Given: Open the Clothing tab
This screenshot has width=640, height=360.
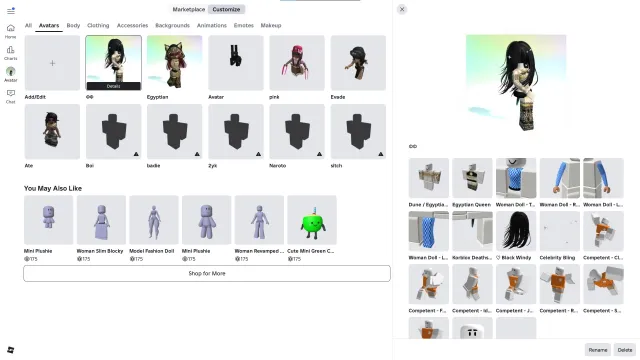Looking at the screenshot, I should [x=98, y=25].
